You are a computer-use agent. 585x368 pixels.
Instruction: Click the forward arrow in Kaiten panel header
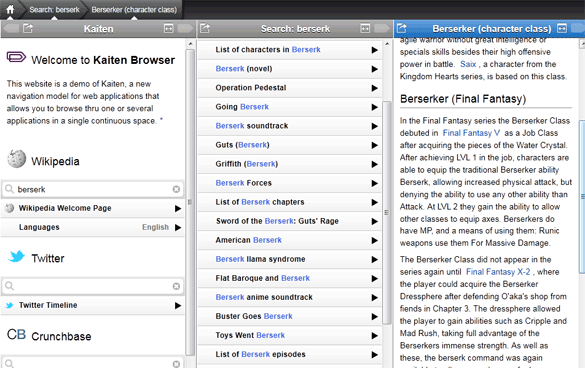tap(185, 28)
